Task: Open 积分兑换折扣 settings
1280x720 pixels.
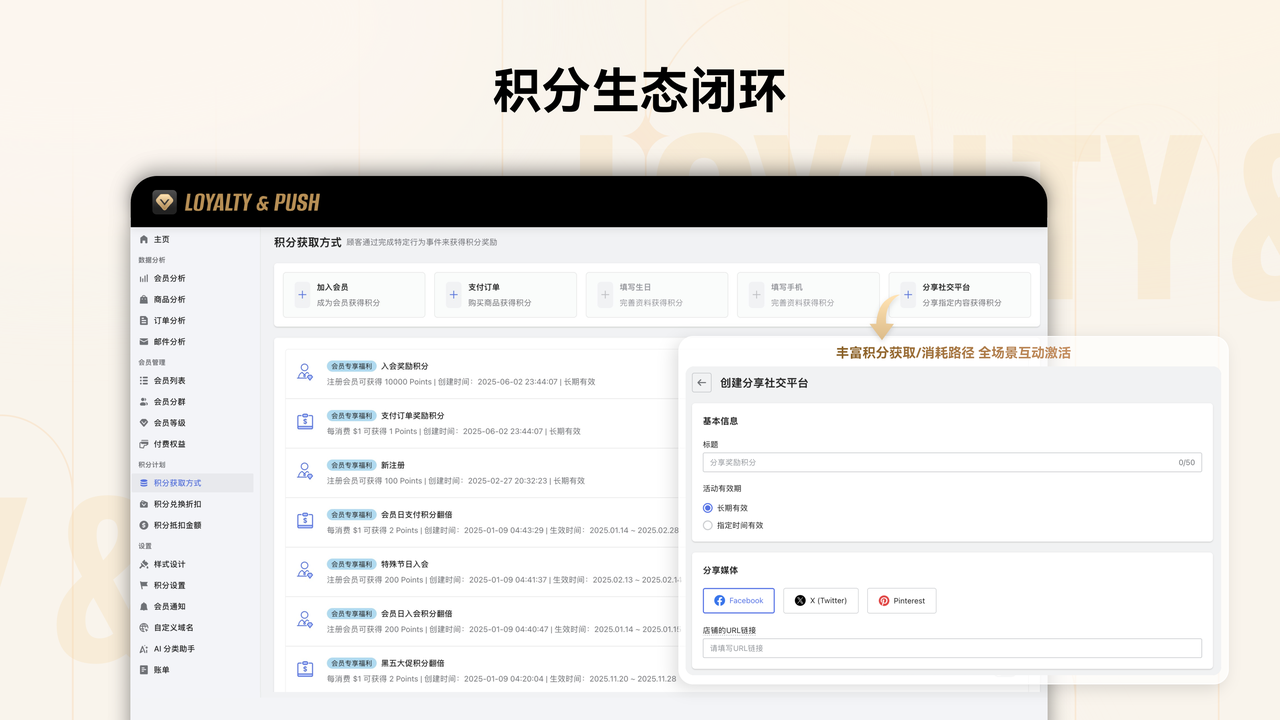Action: pos(175,502)
